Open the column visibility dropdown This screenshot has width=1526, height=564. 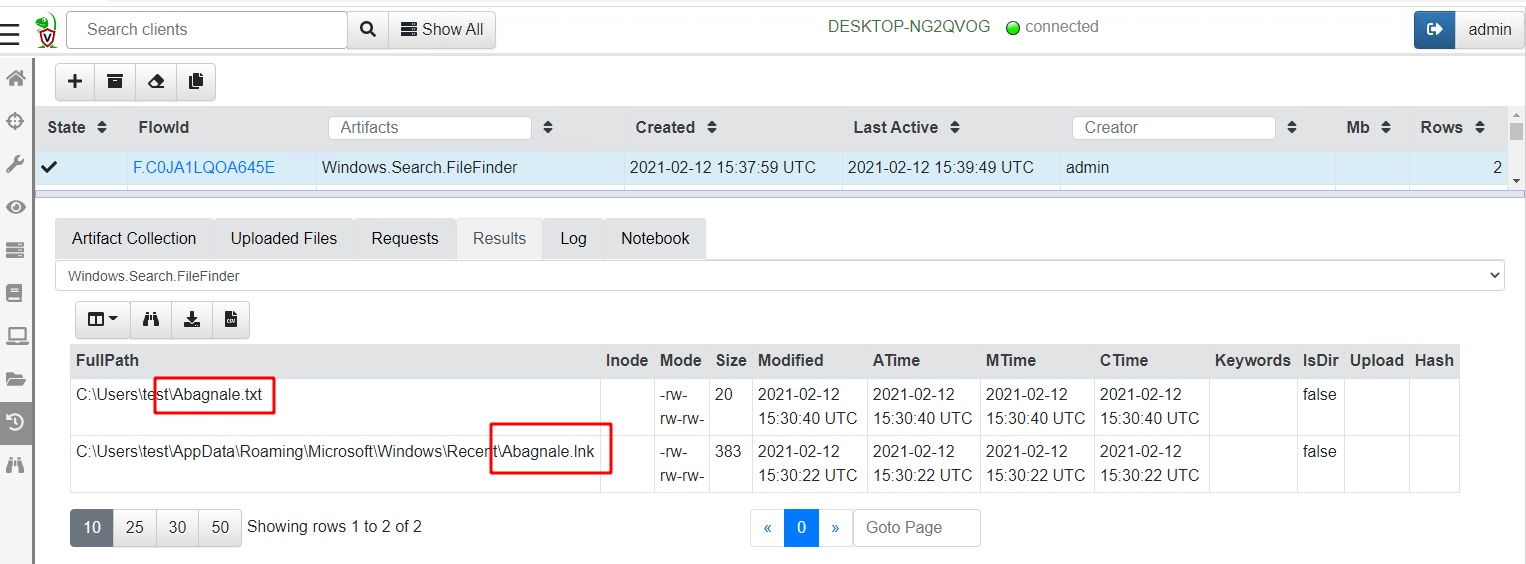(x=103, y=319)
